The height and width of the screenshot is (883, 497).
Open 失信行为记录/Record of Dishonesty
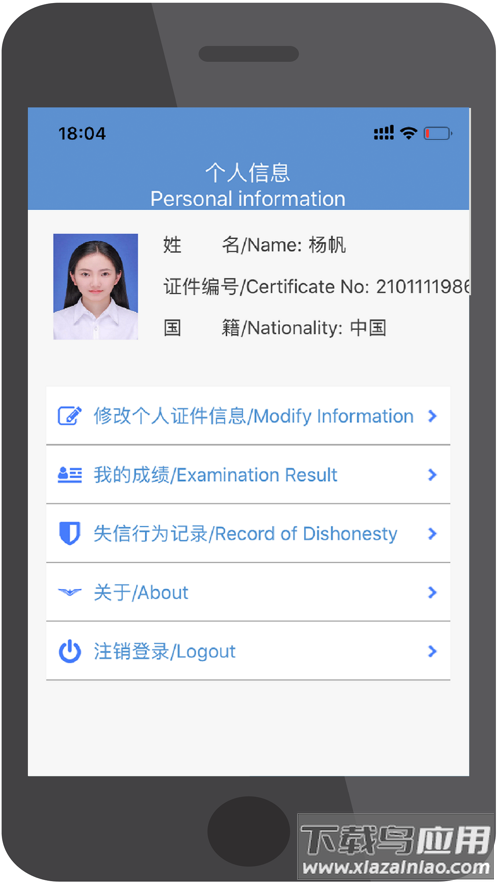coord(248,533)
